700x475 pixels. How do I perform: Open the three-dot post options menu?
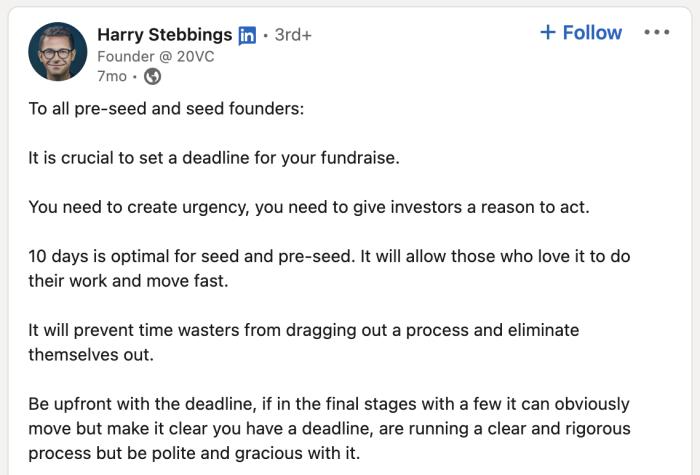pyautogui.click(x=657, y=32)
